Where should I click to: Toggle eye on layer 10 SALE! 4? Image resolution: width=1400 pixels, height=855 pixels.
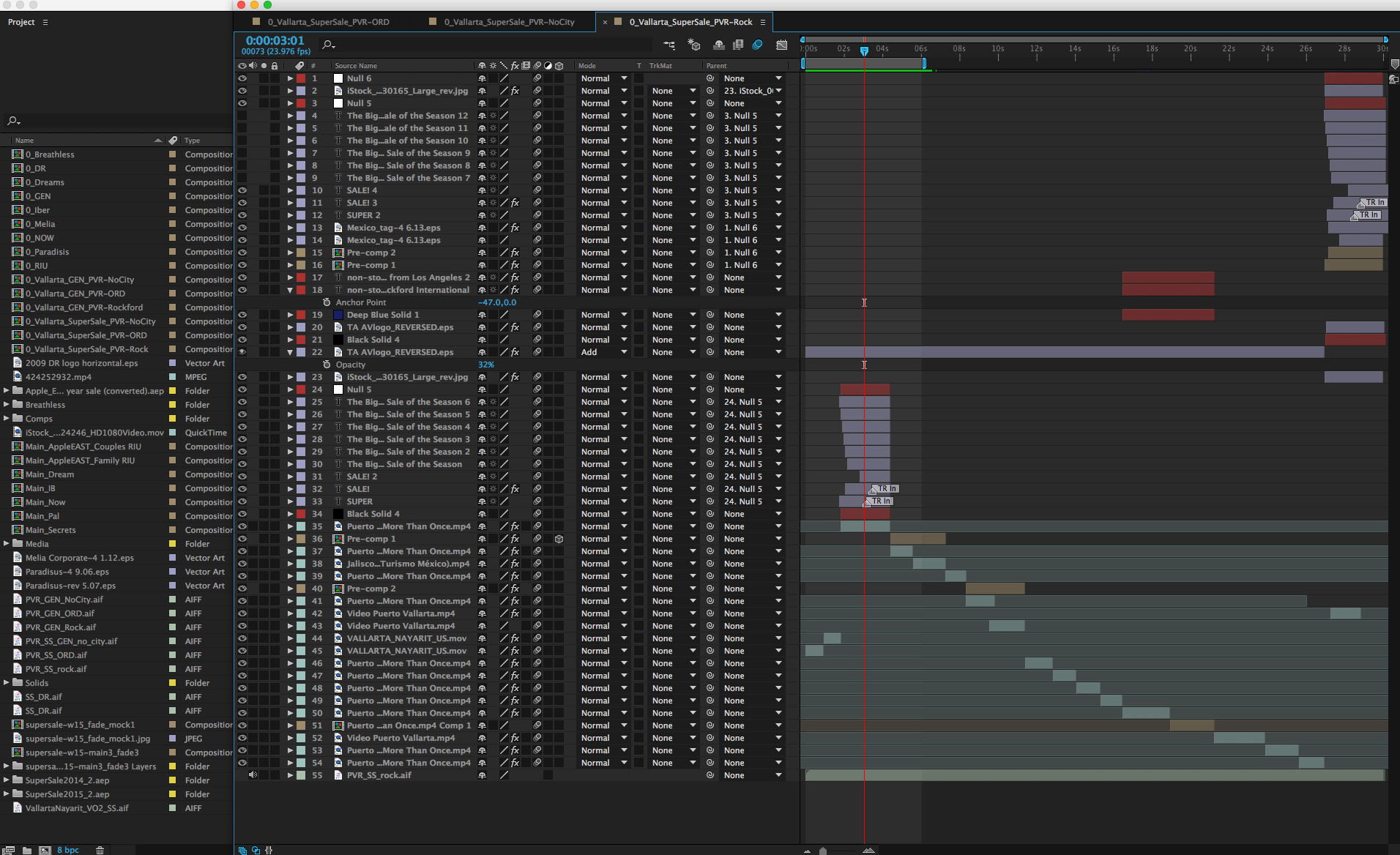[242, 190]
